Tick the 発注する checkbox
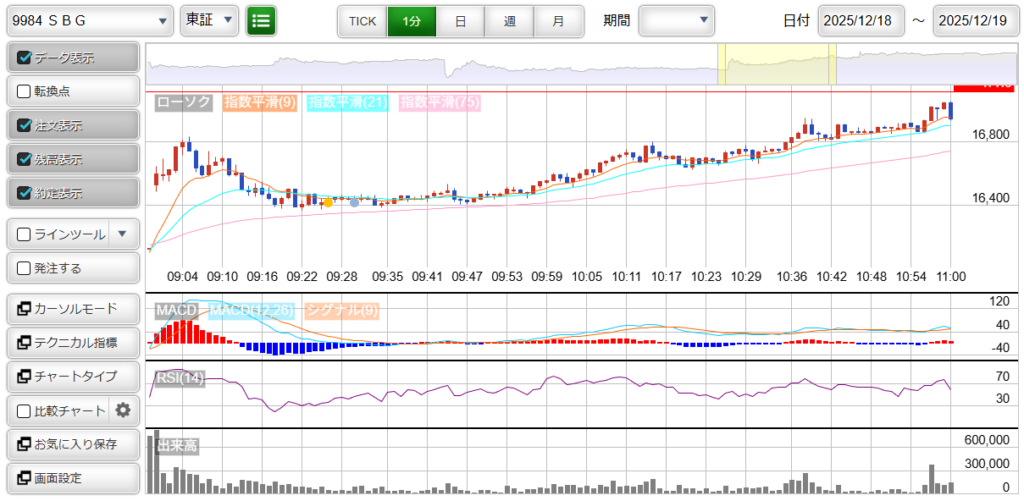Screen dimensions: 1024x501 click(x=25, y=268)
